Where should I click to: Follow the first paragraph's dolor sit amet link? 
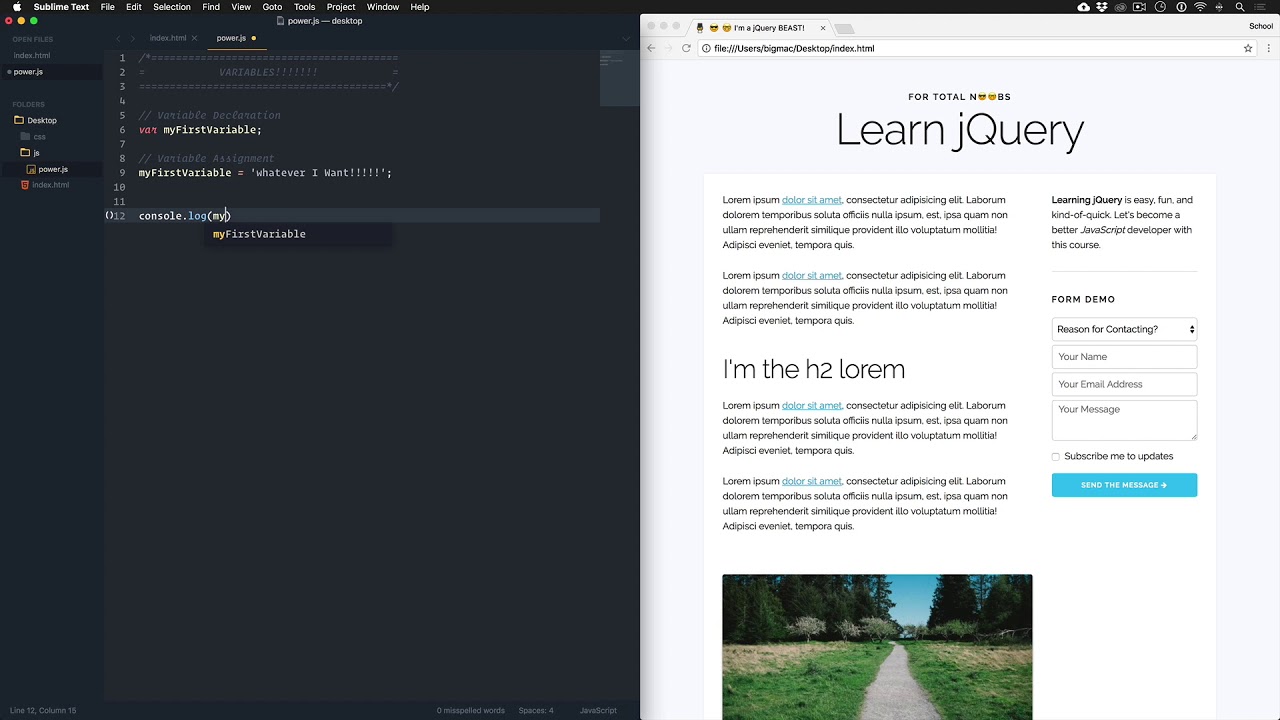click(812, 200)
